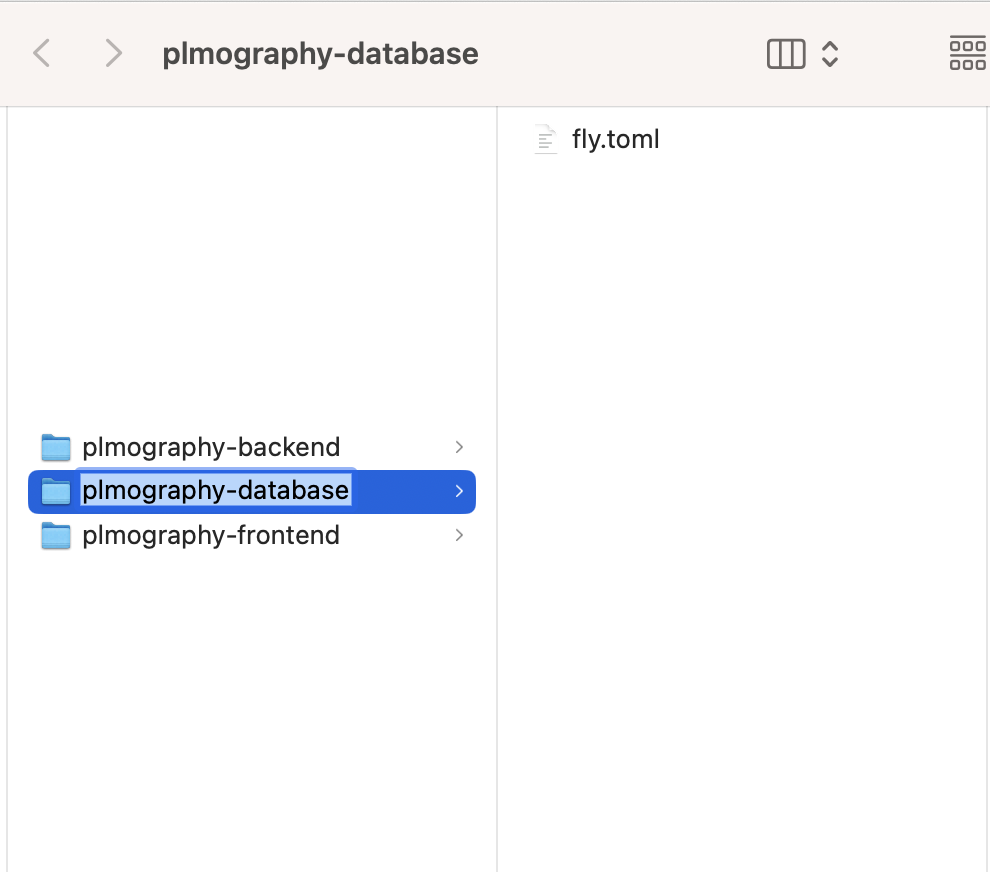Expand plmography-backend via its chevron
The image size is (990, 872).
(x=459, y=447)
